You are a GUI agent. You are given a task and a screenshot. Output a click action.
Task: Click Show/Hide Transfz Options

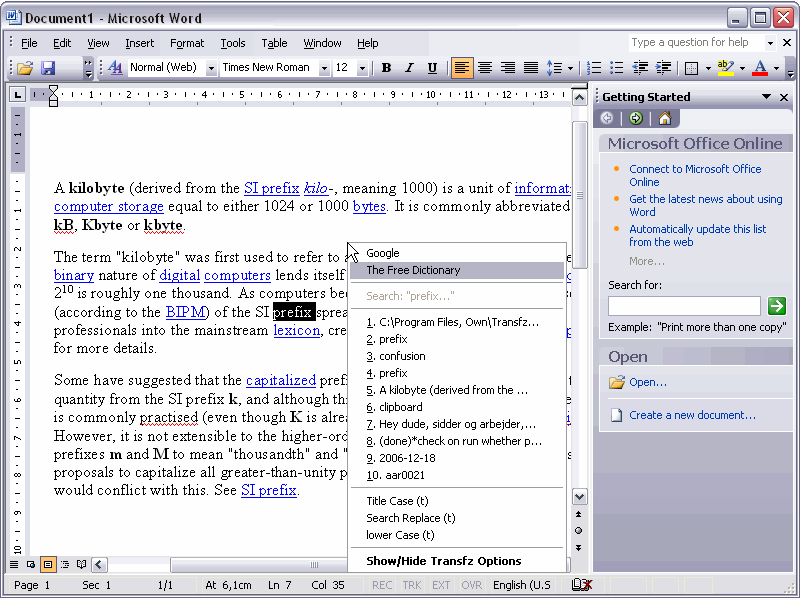click(457, 561)
